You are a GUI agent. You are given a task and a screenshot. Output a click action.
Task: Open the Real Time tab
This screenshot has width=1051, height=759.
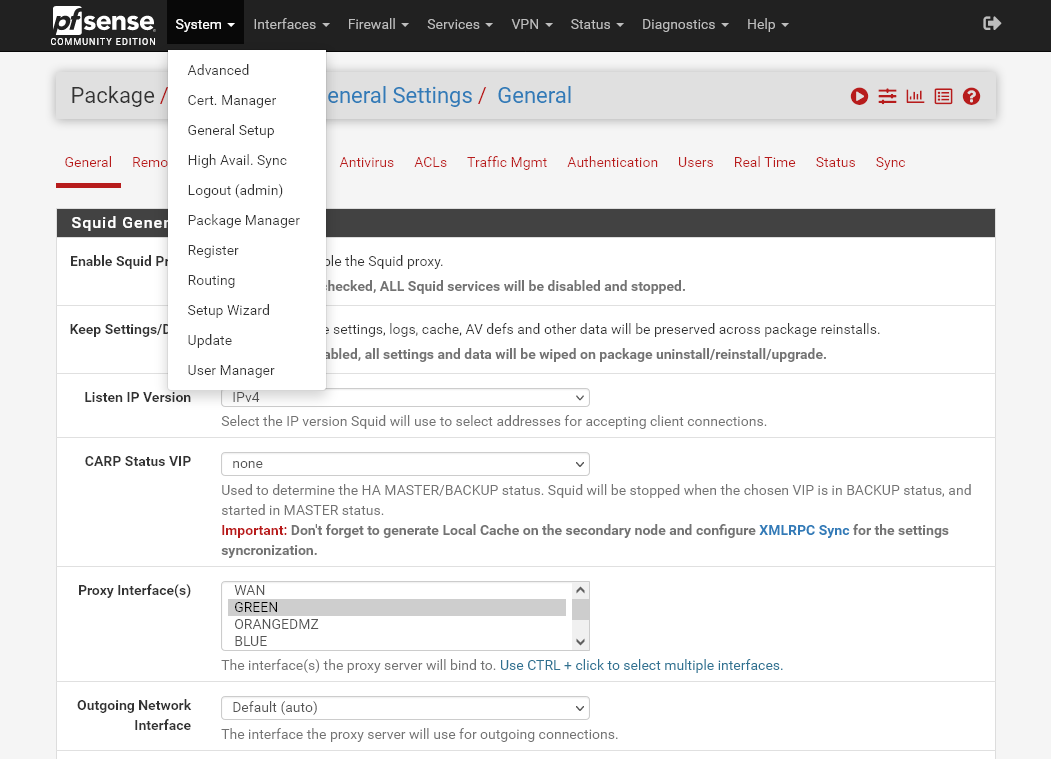coord(764,162)
